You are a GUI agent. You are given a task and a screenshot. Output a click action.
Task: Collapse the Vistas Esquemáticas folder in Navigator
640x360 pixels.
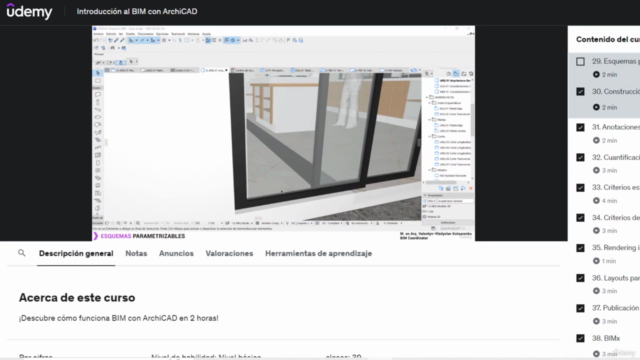pos(430,103)
